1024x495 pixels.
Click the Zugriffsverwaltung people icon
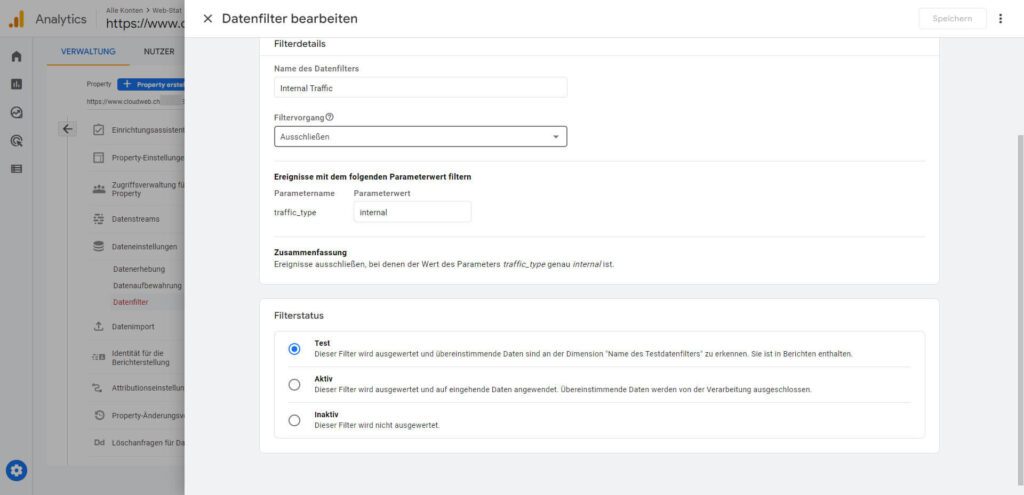(x=99, y=189)
